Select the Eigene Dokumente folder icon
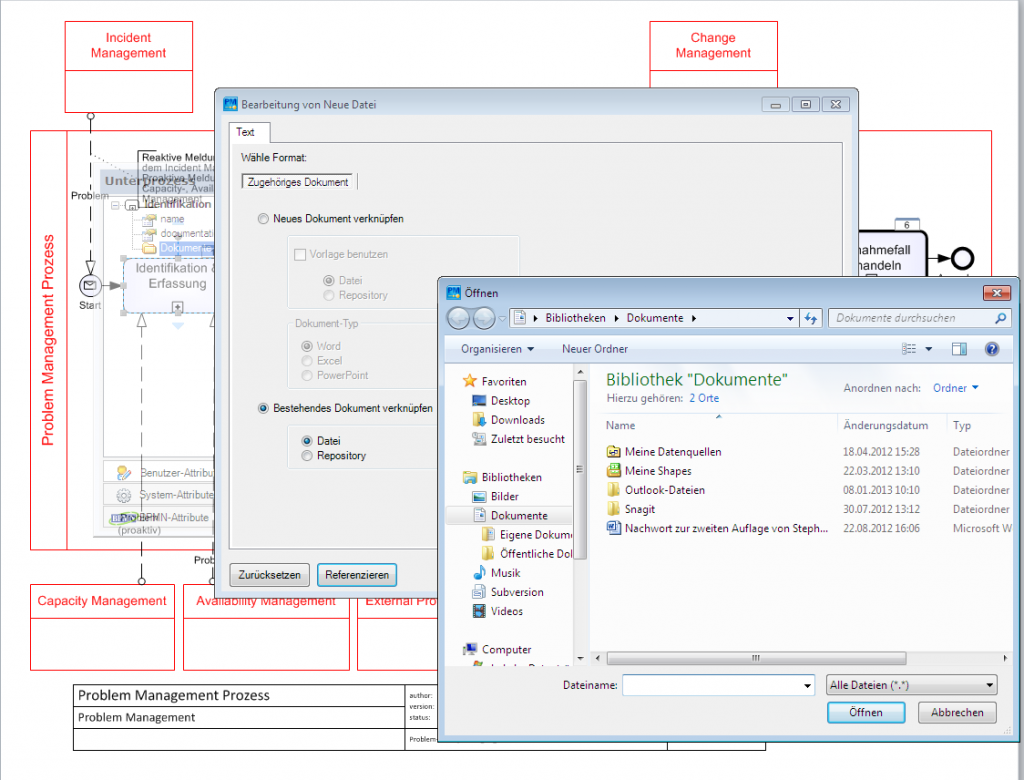Viewport: 1024px width, 780px height. click(x=488, y=535)
